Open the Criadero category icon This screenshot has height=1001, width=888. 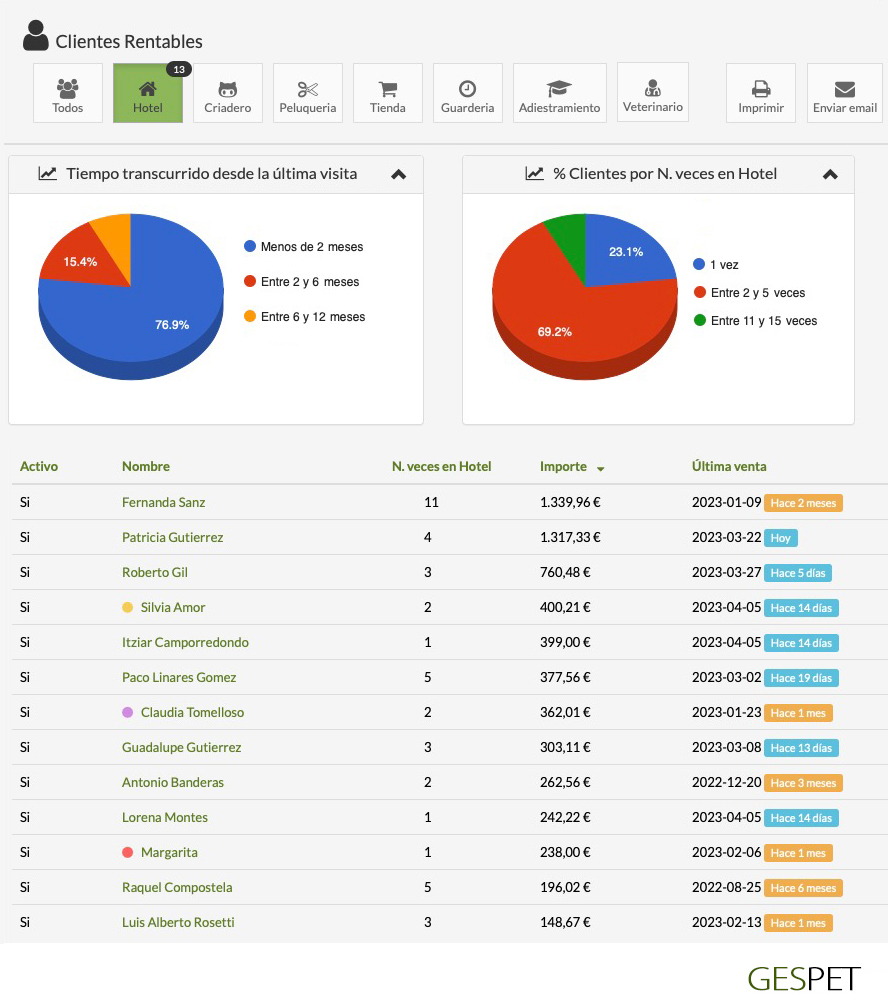pos(228,89)
